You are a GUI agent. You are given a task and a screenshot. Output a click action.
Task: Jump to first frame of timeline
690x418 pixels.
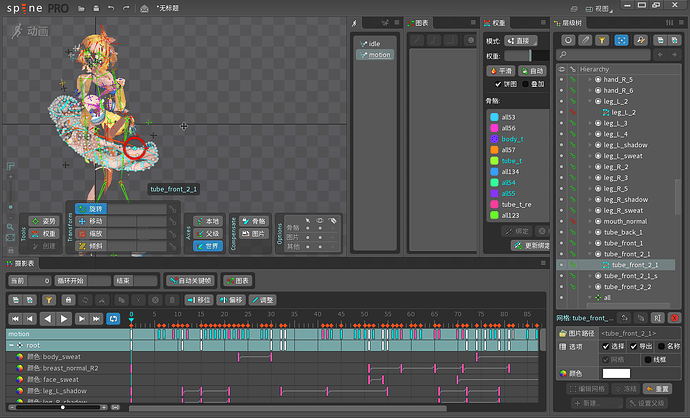coord(15,319)
